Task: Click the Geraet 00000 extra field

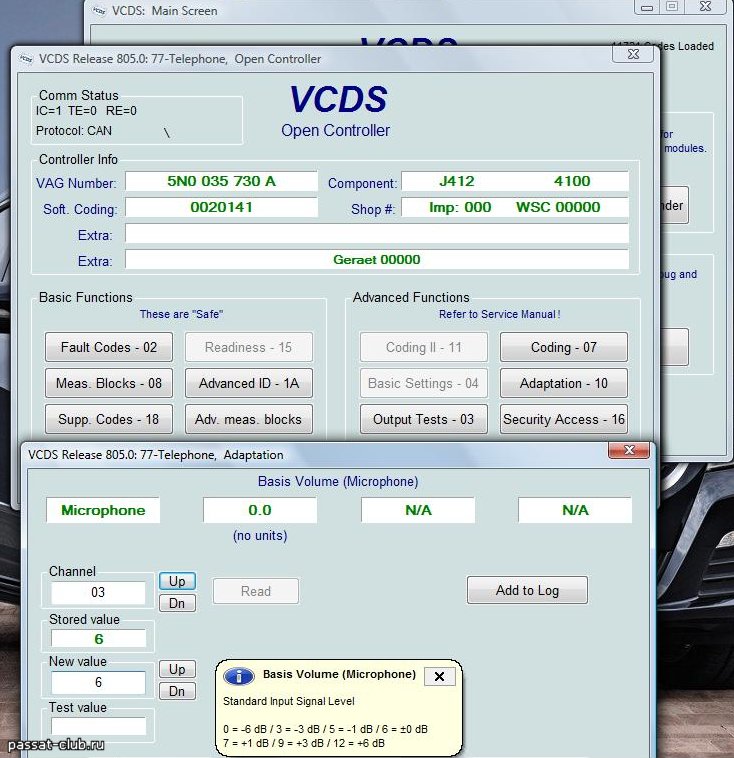Action: [377, 260]
